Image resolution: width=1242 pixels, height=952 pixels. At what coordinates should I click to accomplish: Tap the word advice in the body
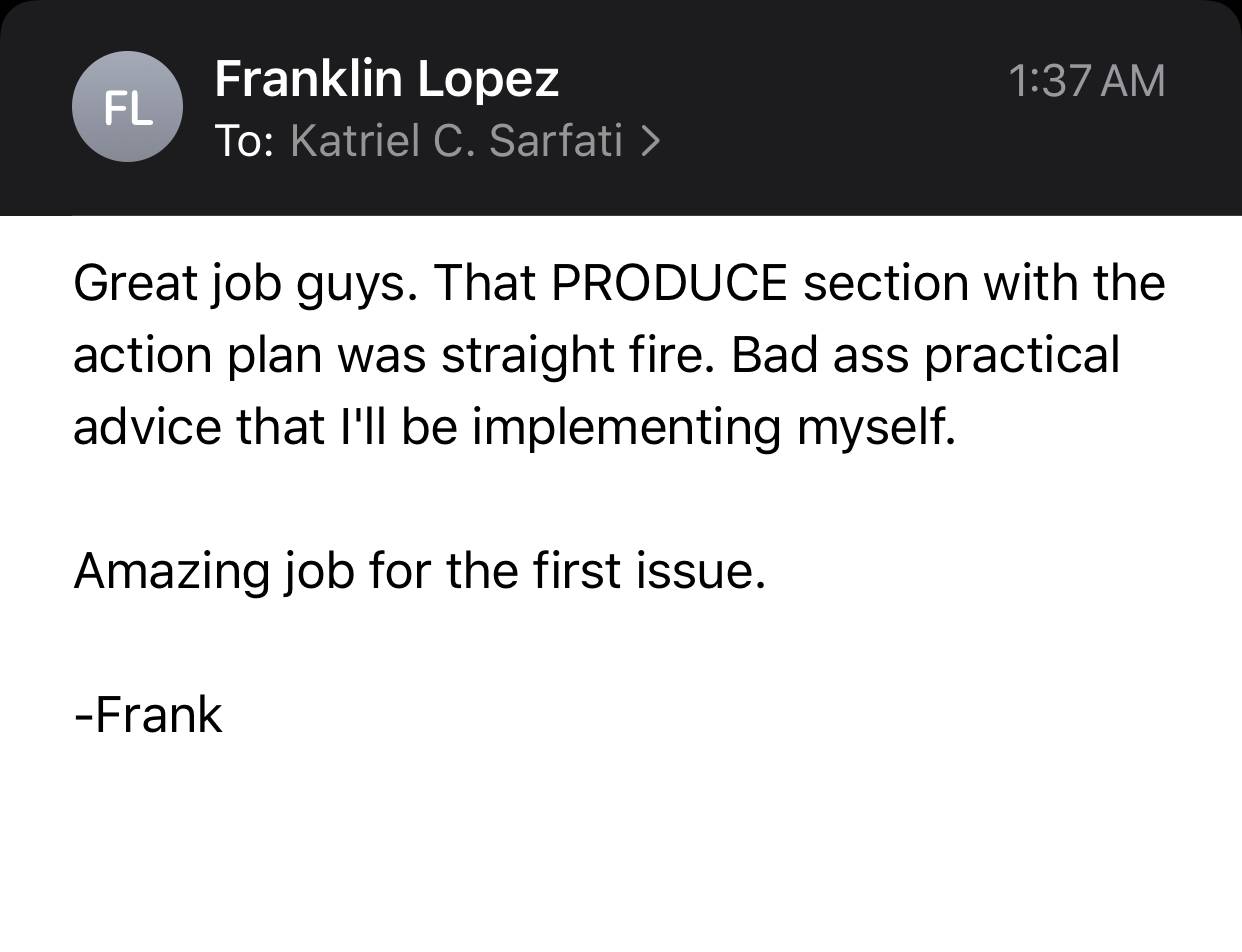tap(146, 428)
